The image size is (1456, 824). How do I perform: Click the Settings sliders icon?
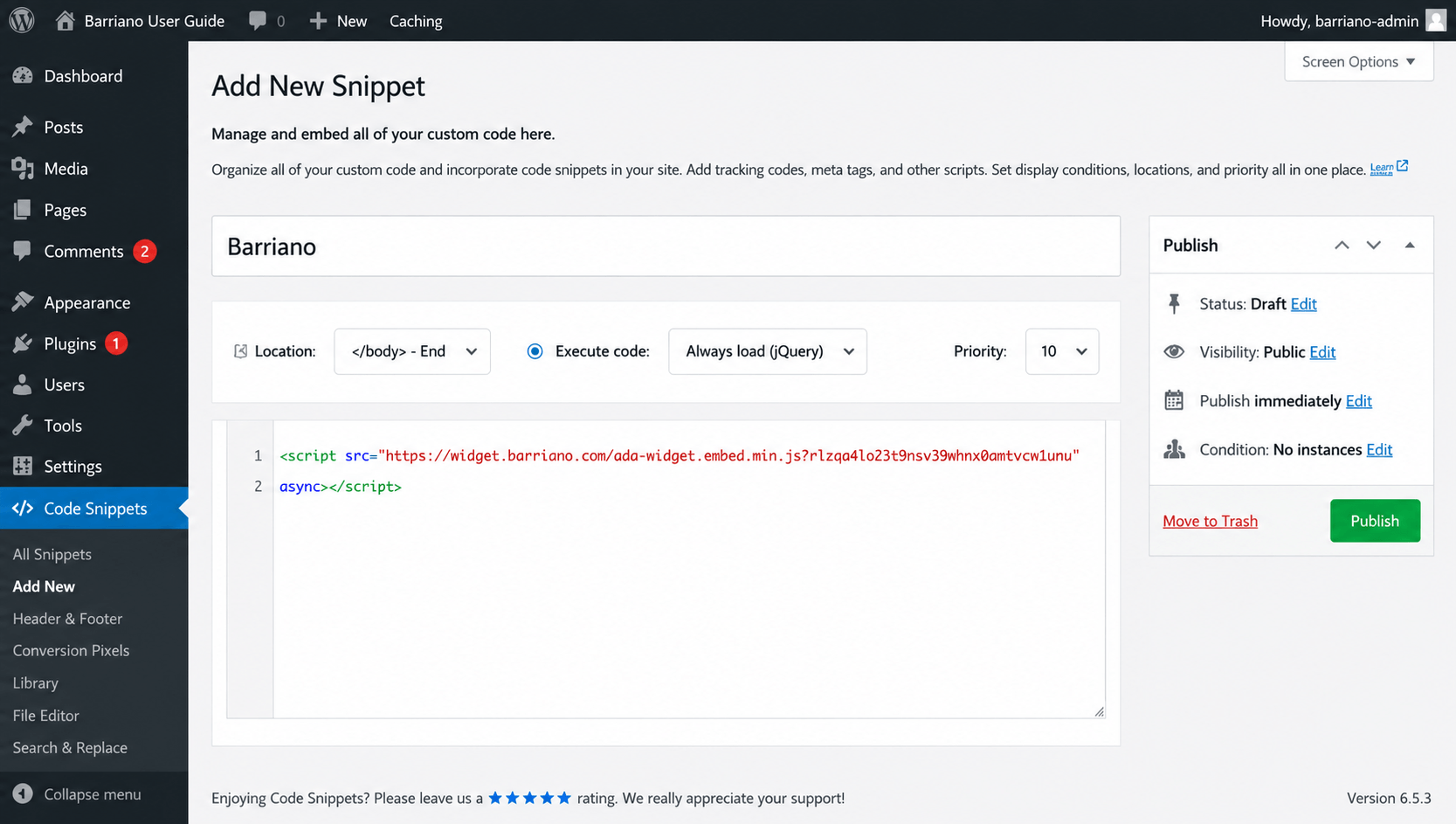pyautogui.click(x=23, y=466)
